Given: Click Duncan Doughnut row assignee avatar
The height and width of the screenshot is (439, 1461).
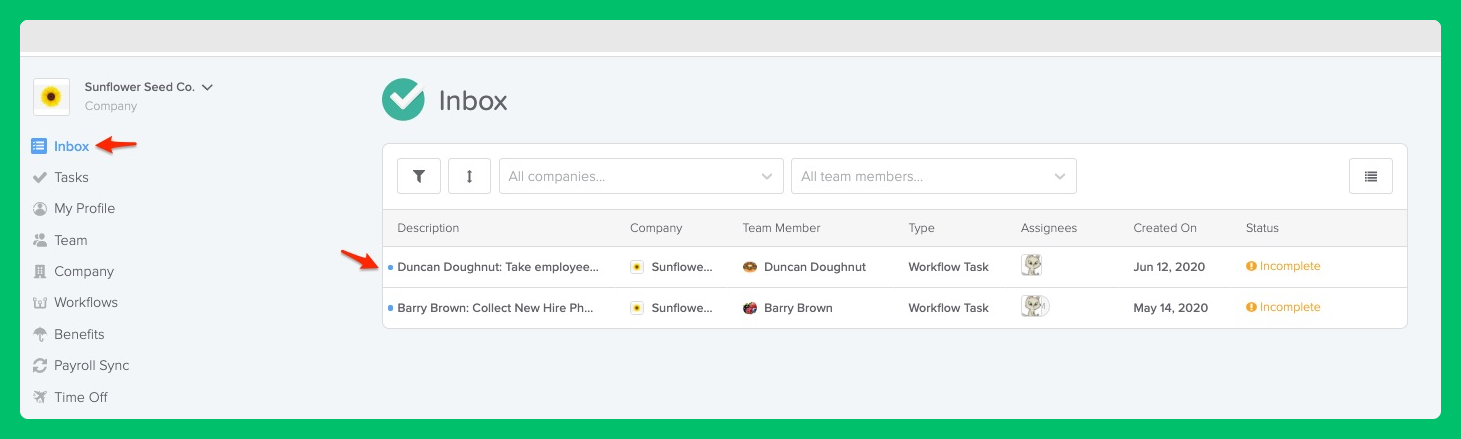Looking at the screenshot, I should point(1032,266).
